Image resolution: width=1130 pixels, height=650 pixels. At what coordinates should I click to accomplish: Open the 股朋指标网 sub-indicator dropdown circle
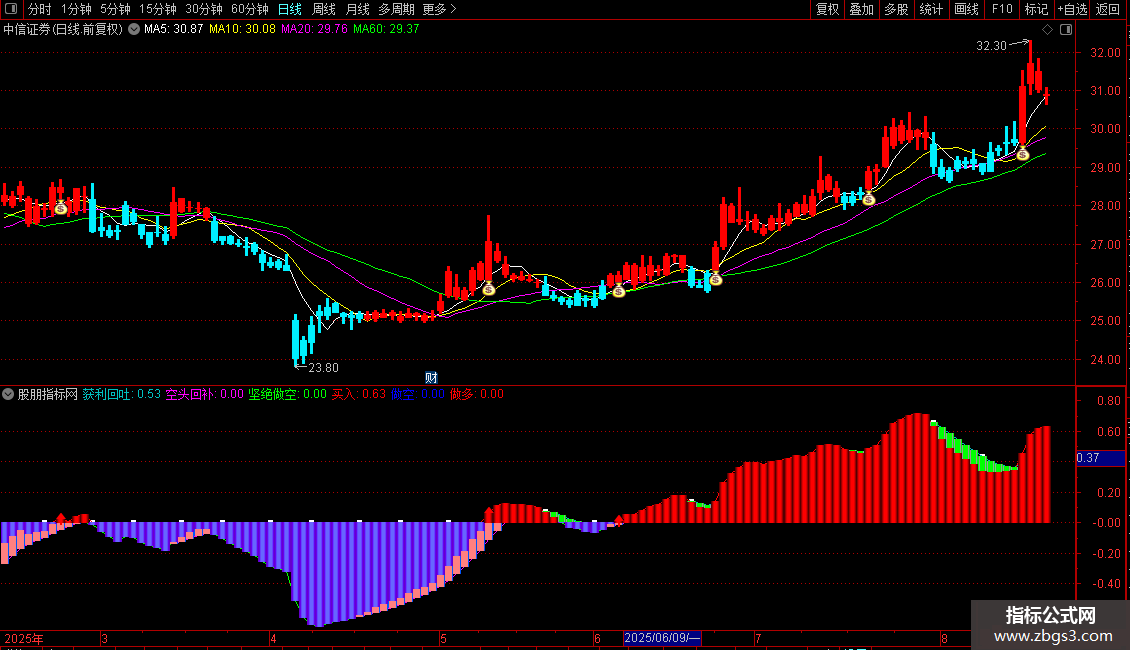(x=8, y=394)
